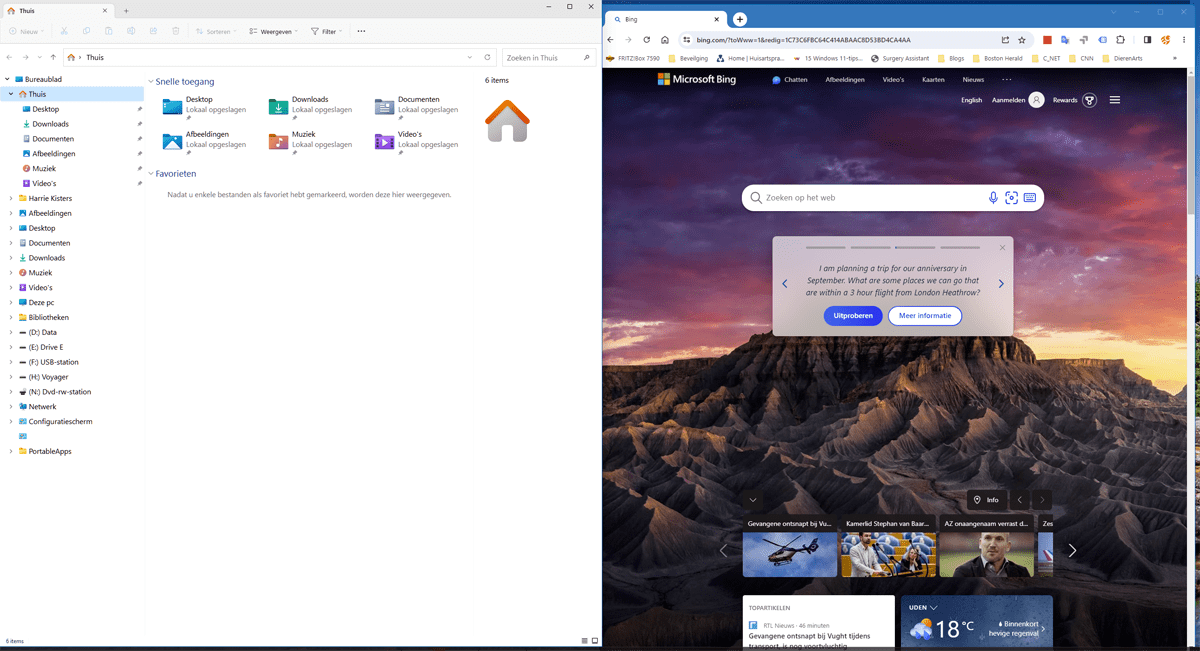The image size is (1200, 651).
Task: Open the Muziek quick access folder tile
Action: [x=310, y=141]
